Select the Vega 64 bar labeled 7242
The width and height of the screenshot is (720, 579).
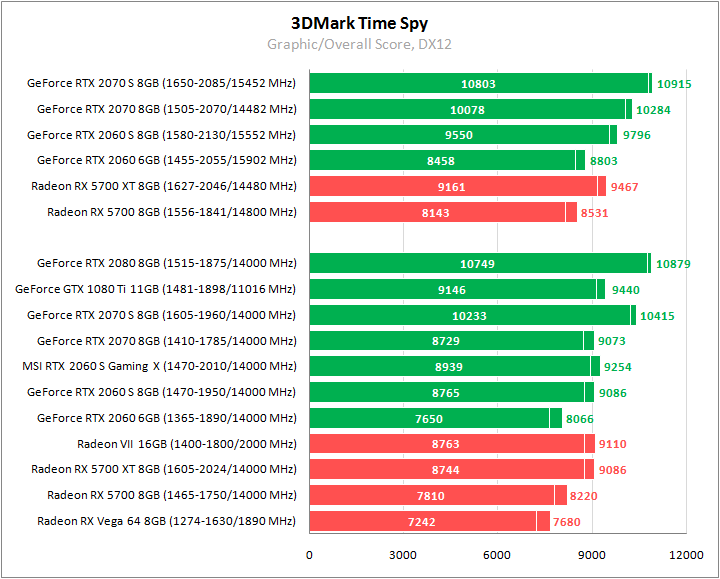(x=423, y=521)
